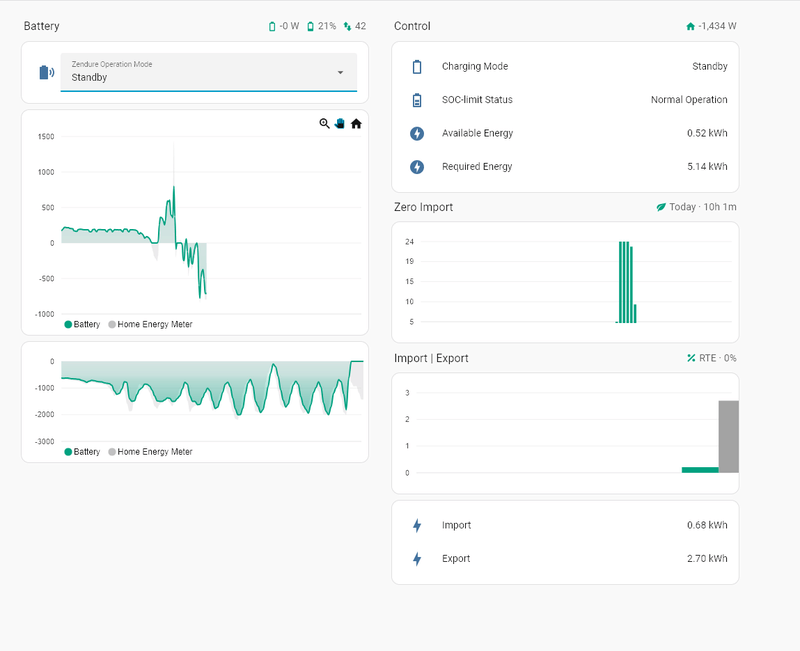Click the Export flash icon
This screenshot has width=800, height=651.
(x=417, y=559)
